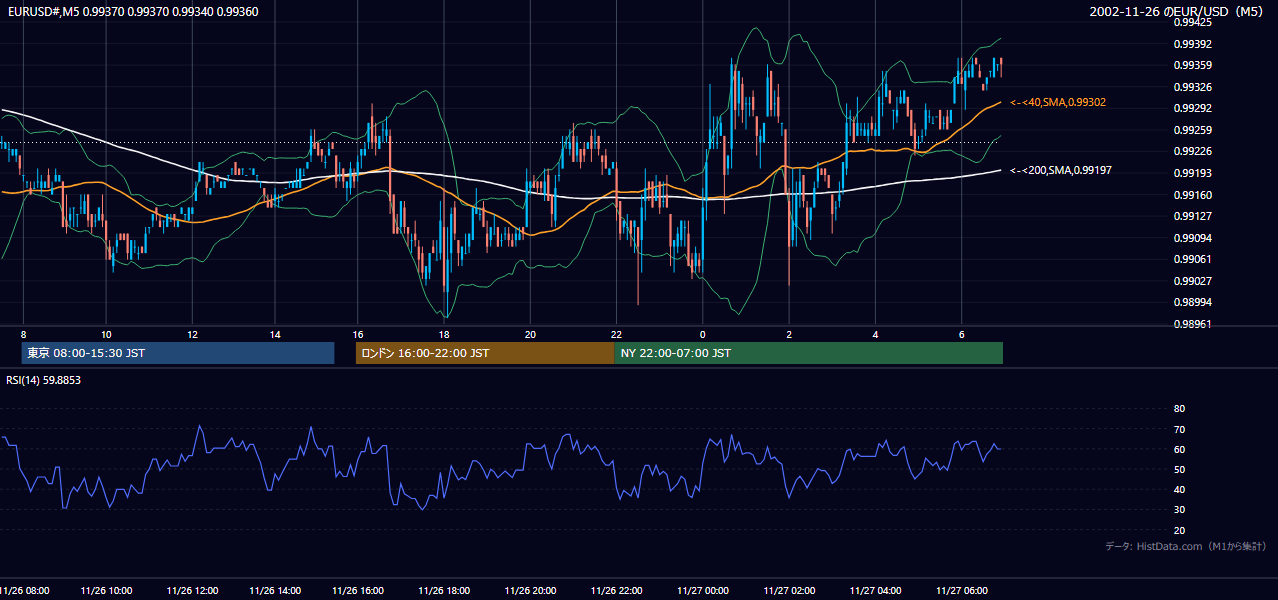Select hour tick 18 under the price chart

[x=444, y=334]
